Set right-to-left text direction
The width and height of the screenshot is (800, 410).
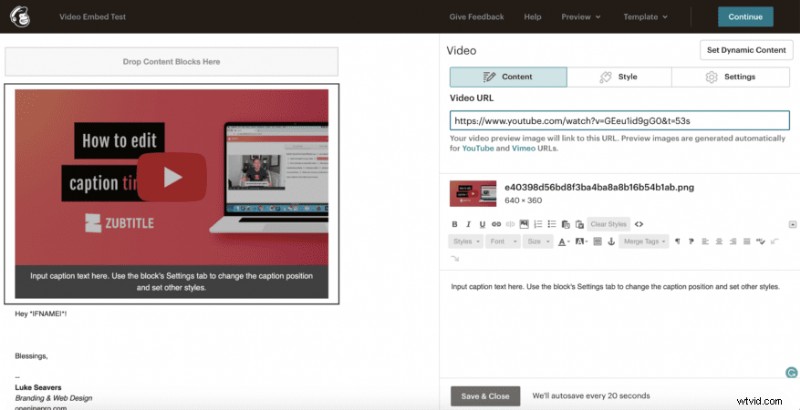point(691,241)
